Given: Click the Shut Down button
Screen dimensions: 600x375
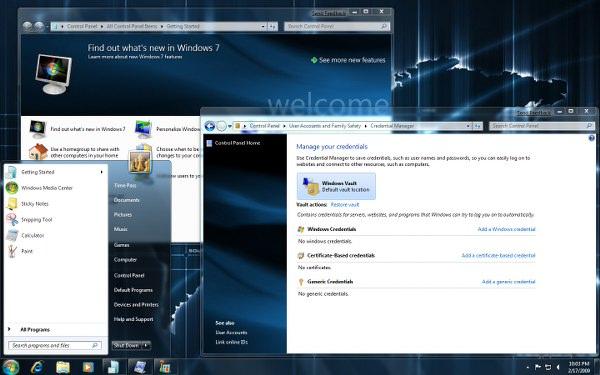Looking at the screenshot, I should (127, 345).
